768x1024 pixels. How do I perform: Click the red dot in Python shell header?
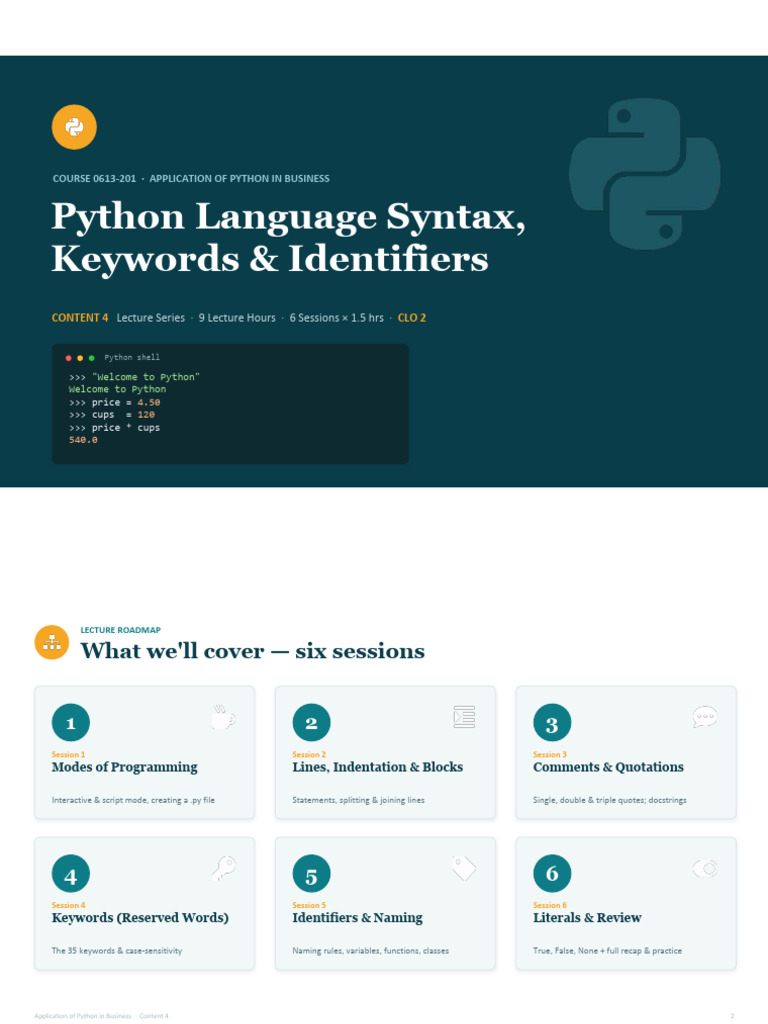point(69,358)
